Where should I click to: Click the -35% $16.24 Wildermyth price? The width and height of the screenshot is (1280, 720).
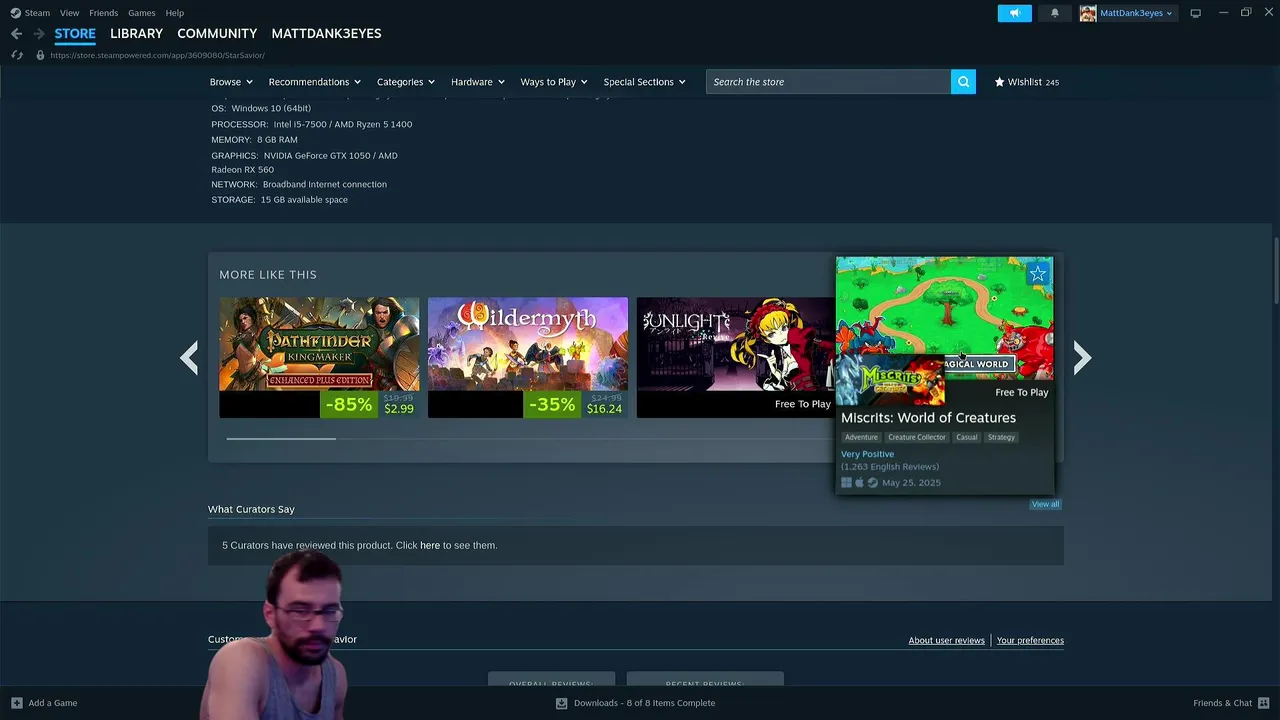point(575,404)
